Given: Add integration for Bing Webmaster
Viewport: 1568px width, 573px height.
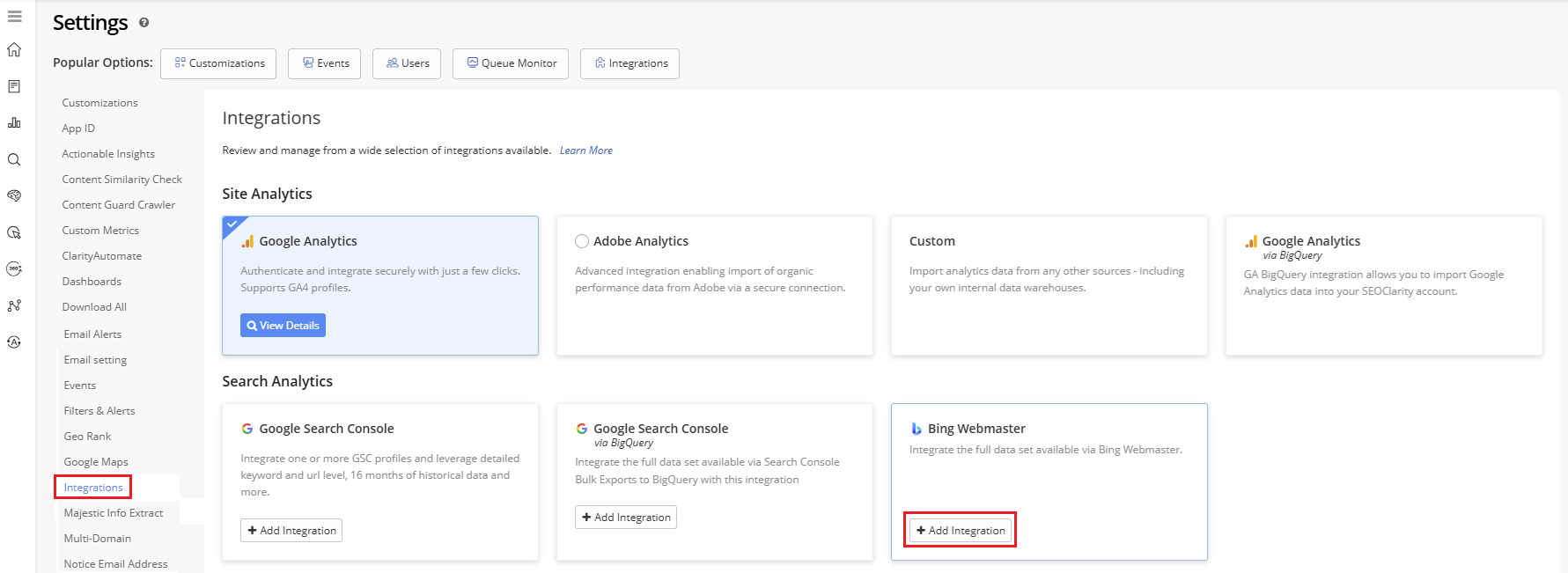Looking at the screenshot, I should [x=961, y=531].
